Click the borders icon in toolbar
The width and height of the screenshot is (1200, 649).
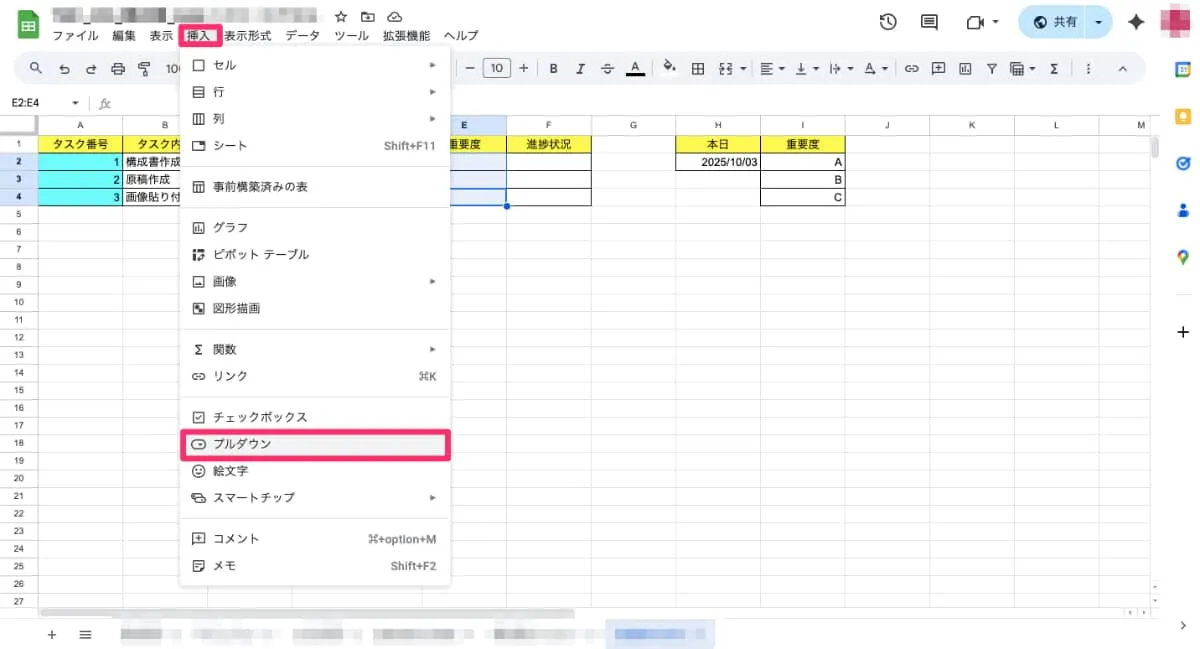[x=698, y=69]
